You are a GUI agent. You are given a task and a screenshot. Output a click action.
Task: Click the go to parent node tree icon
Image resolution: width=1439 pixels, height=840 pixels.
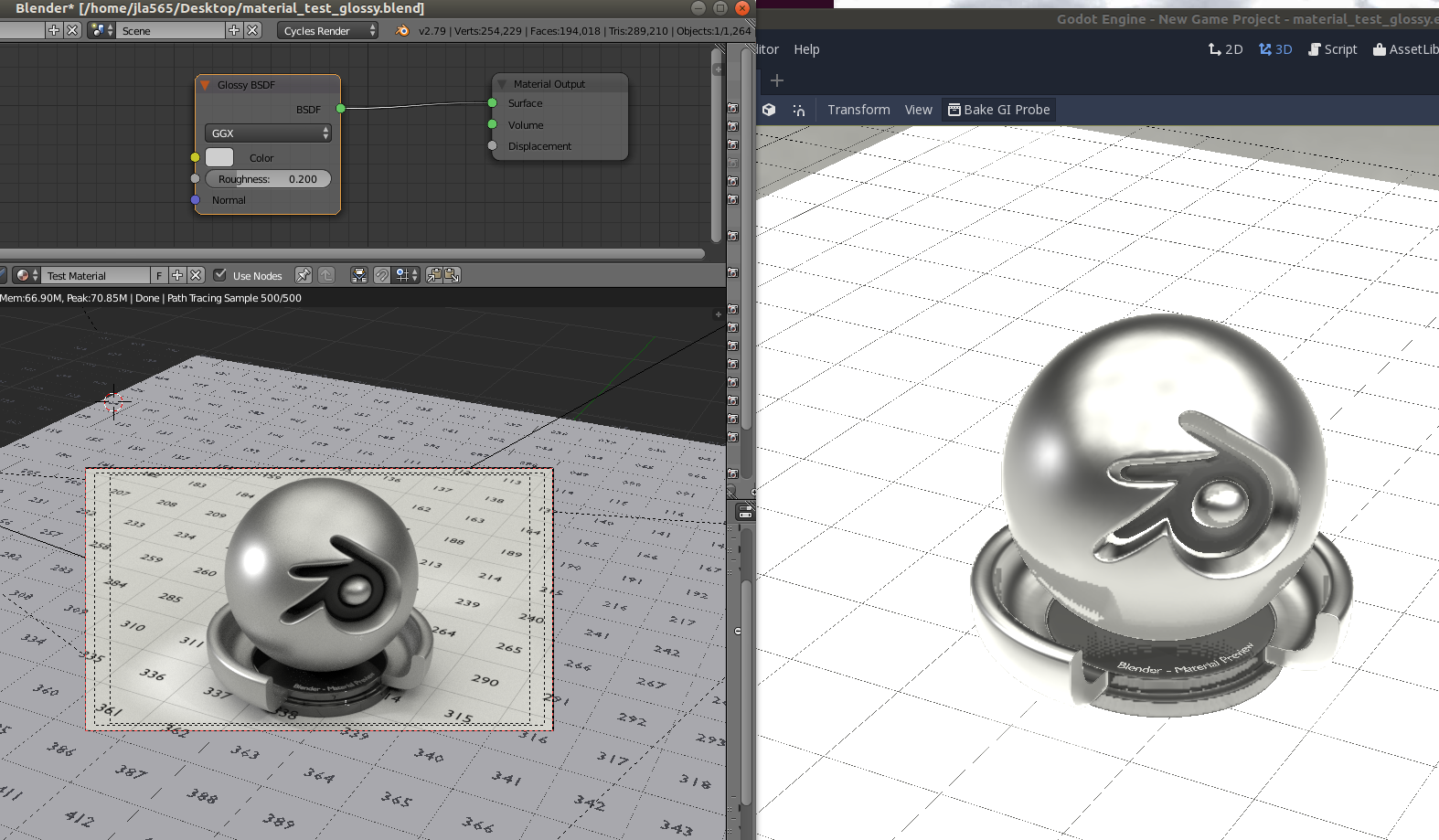(x=326, y=275)
